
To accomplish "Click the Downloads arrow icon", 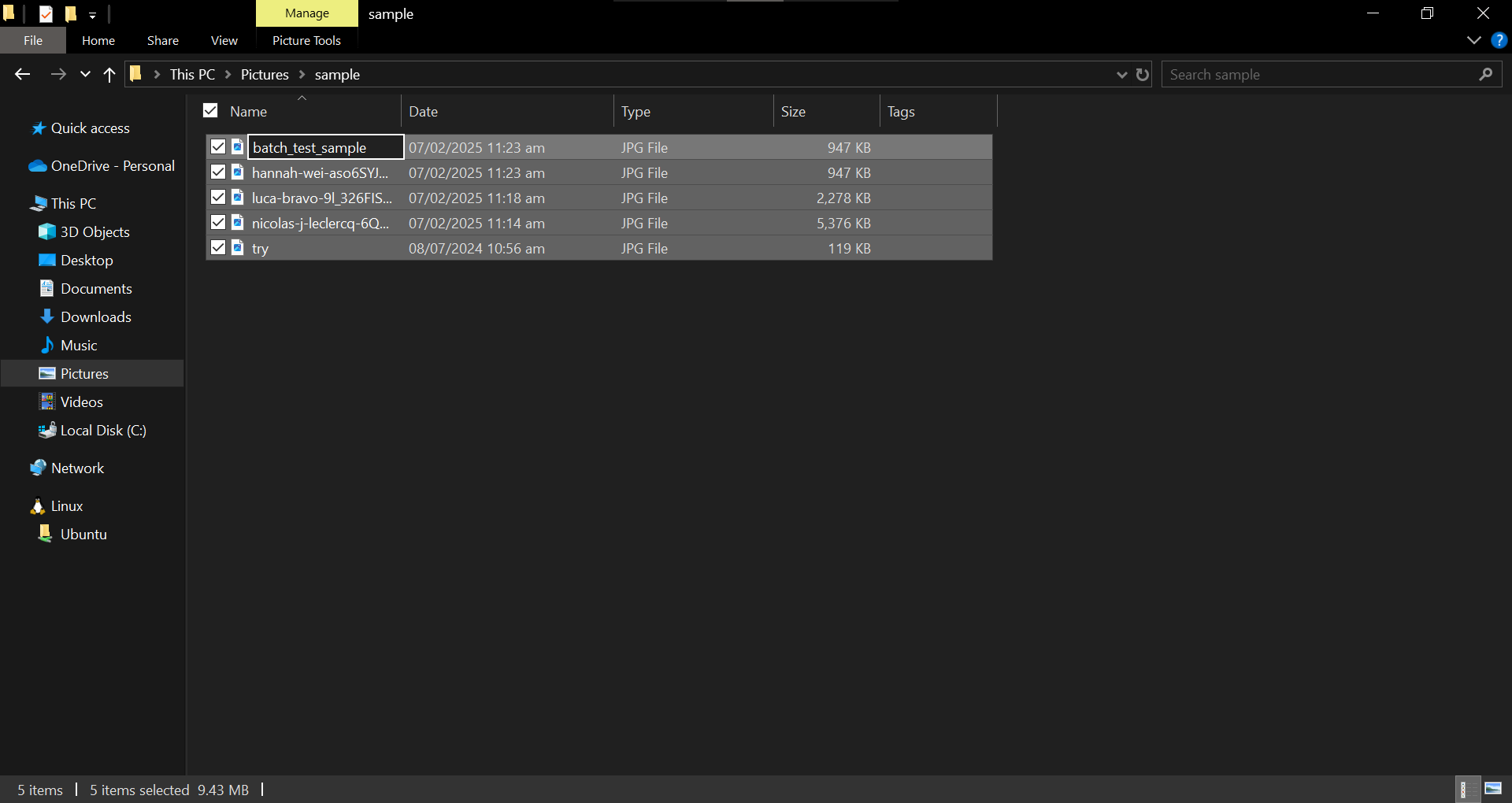I will (47, 316).
